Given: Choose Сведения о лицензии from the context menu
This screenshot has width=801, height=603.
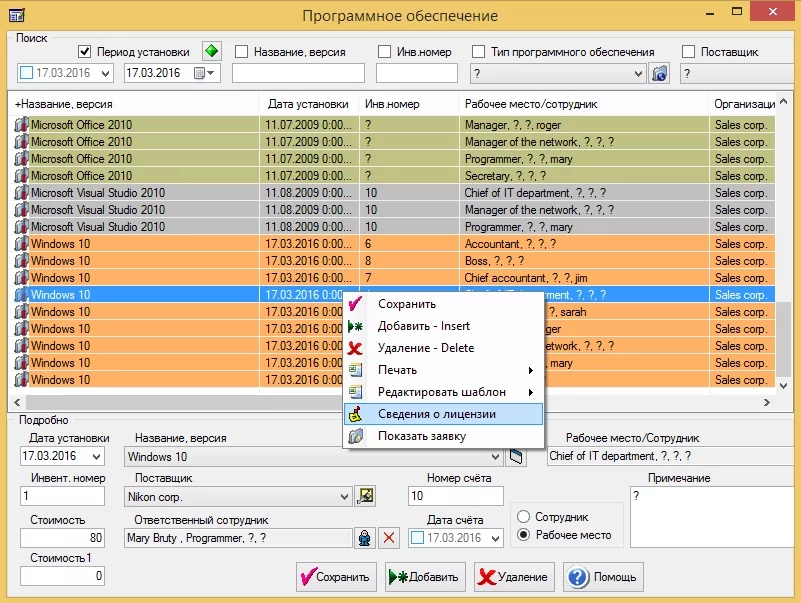Looking at the screenshot, I should pos(437,414).
